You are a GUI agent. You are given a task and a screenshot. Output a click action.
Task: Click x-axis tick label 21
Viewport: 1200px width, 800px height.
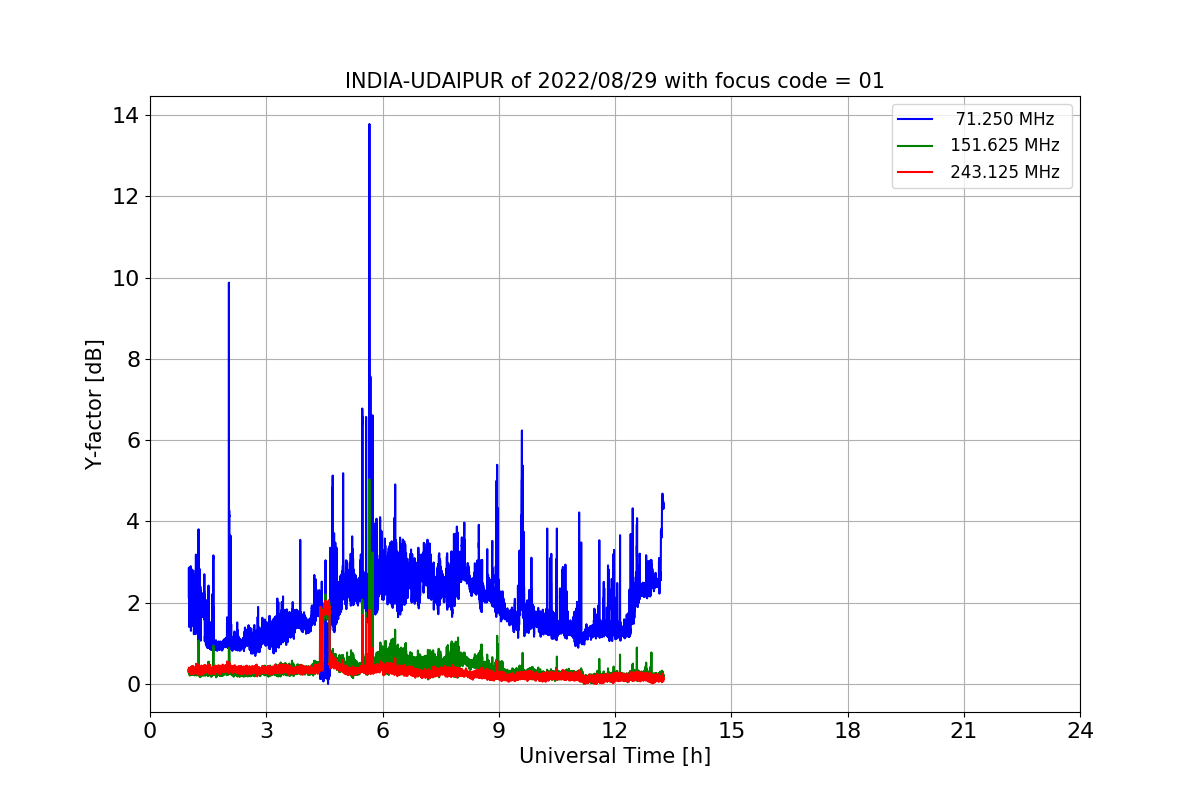964,731
